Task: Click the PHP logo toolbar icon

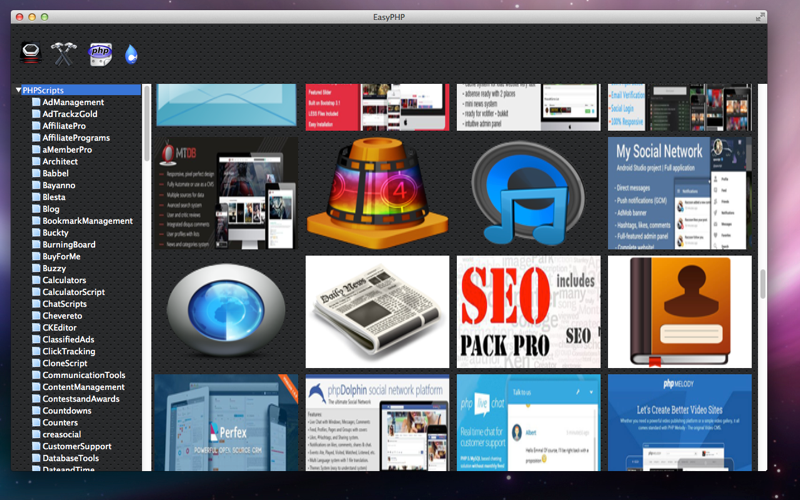Action: [100, 54]
